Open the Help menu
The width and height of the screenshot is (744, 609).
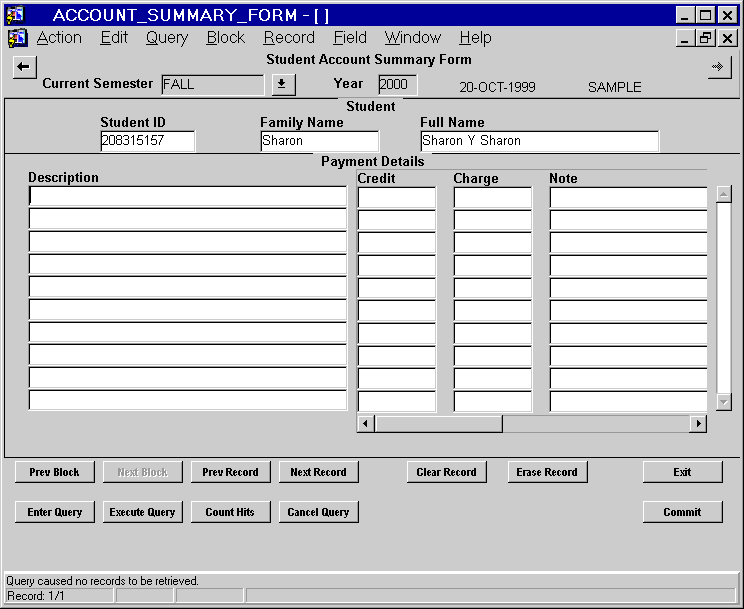click(x=475, y=37)
